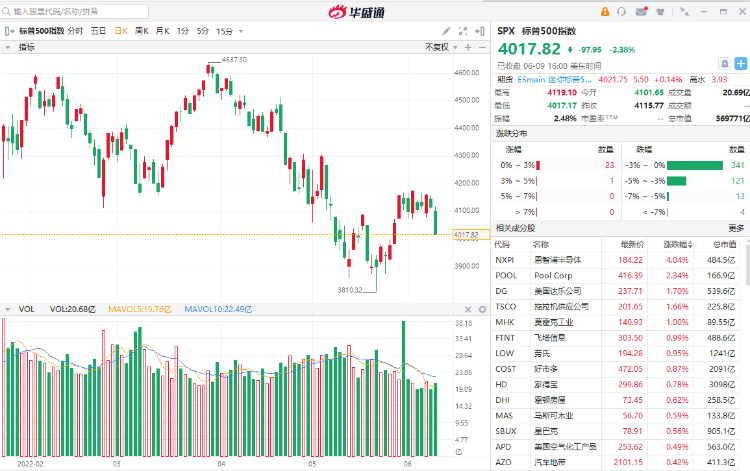Click the shrink window arrows icon
Viewport: 750px width, 471px height.
(x=684, y=12)
